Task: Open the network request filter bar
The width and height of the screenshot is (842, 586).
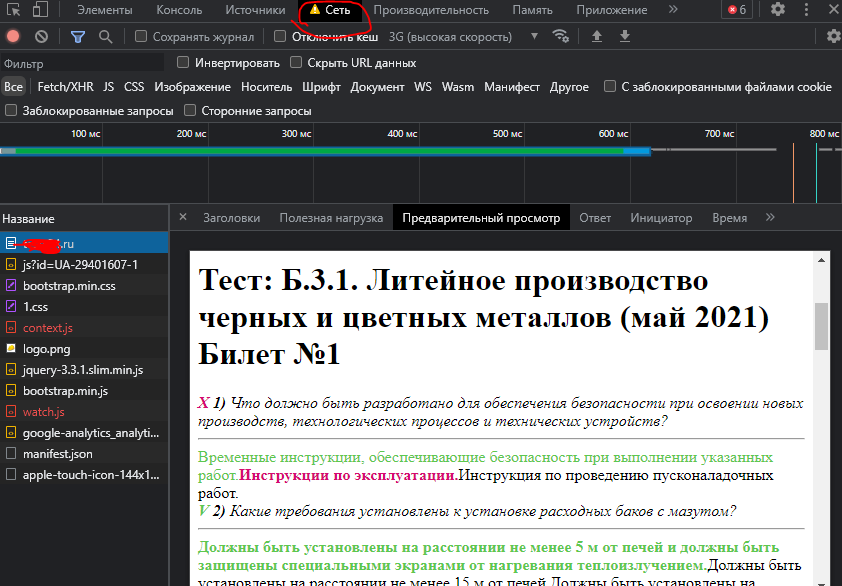Action: [76, 36]
